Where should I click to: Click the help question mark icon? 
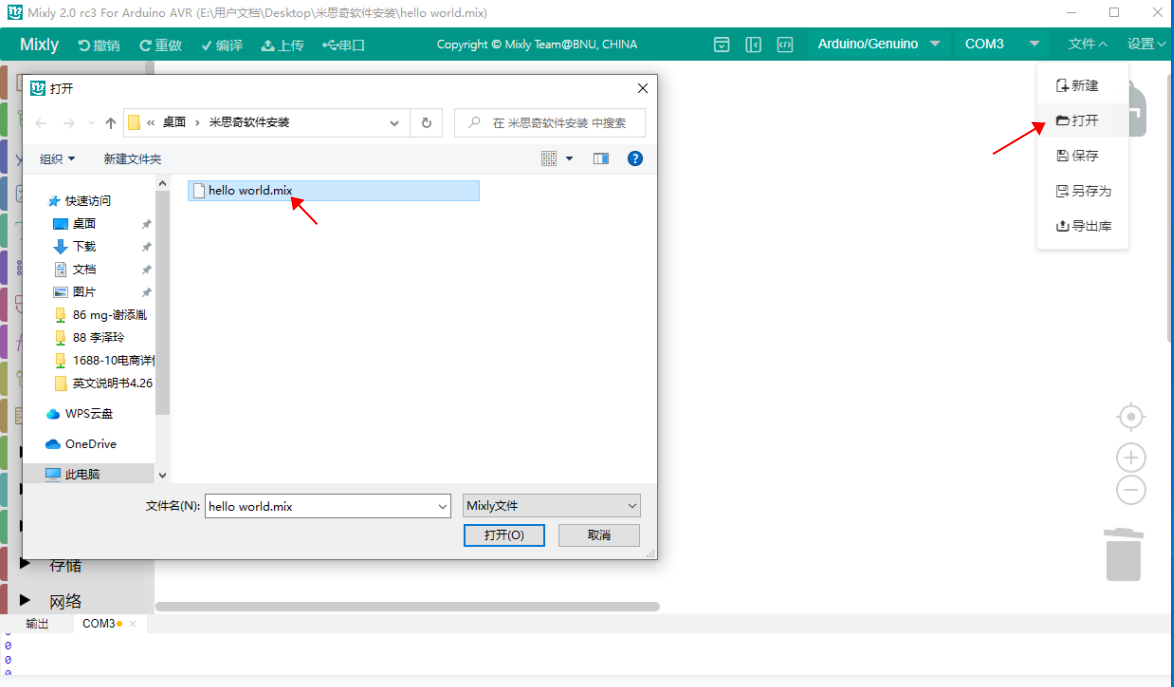coord(634,159)
